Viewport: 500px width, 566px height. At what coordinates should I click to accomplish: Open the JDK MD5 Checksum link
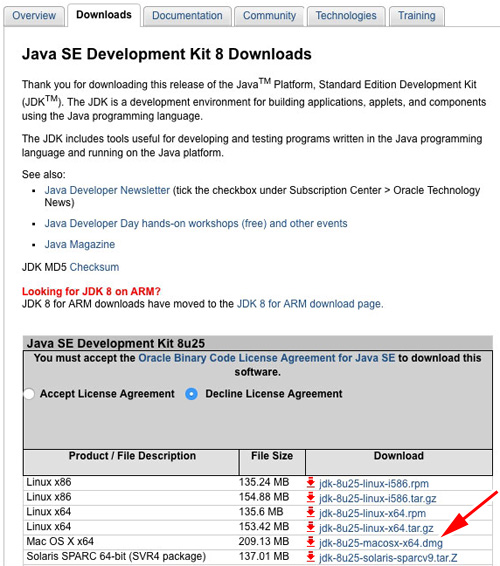click(94, 267)
